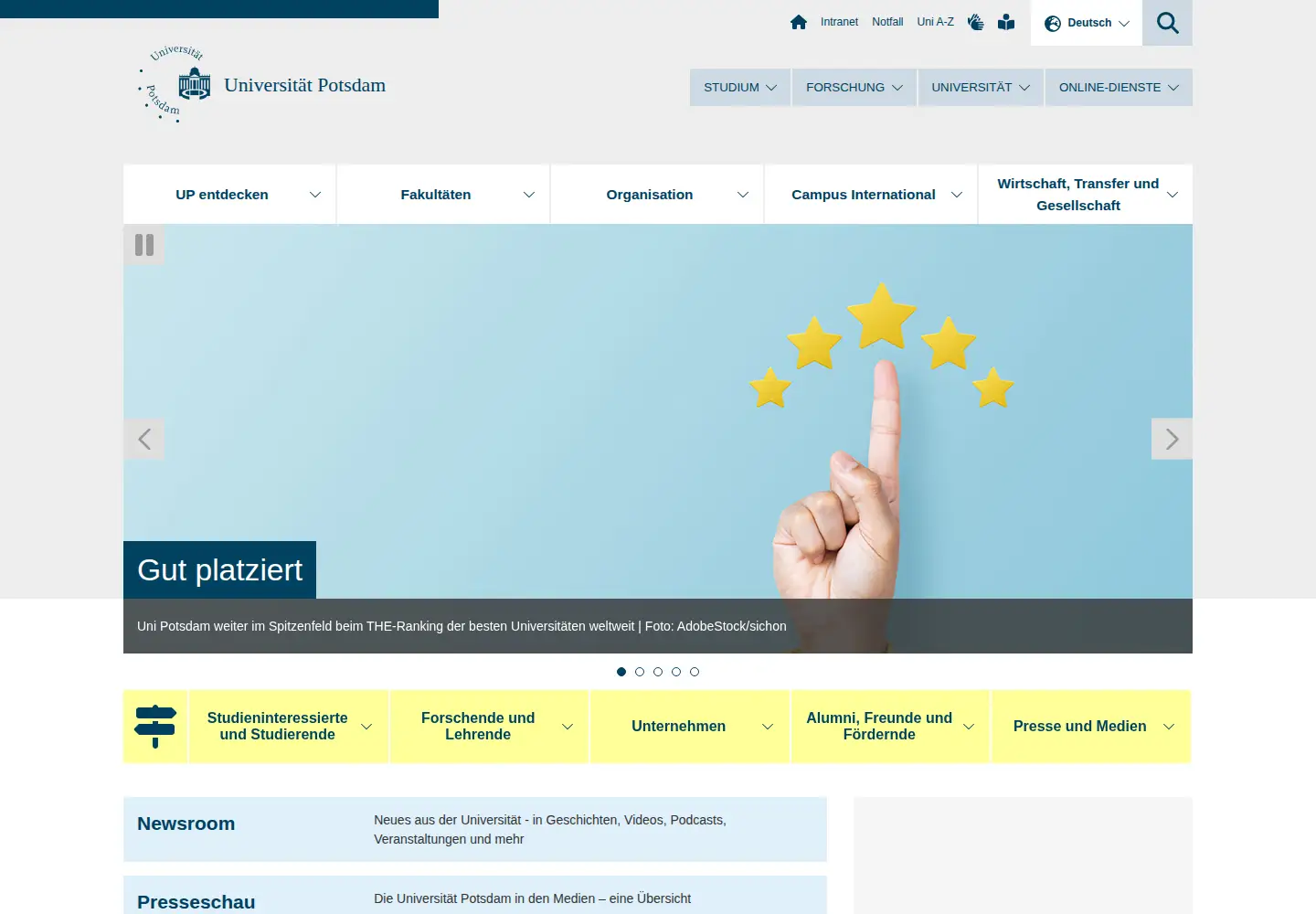Screen dimensions: 1316x914
Task: Open the Notfall link
Action: [x=887, y=22]
